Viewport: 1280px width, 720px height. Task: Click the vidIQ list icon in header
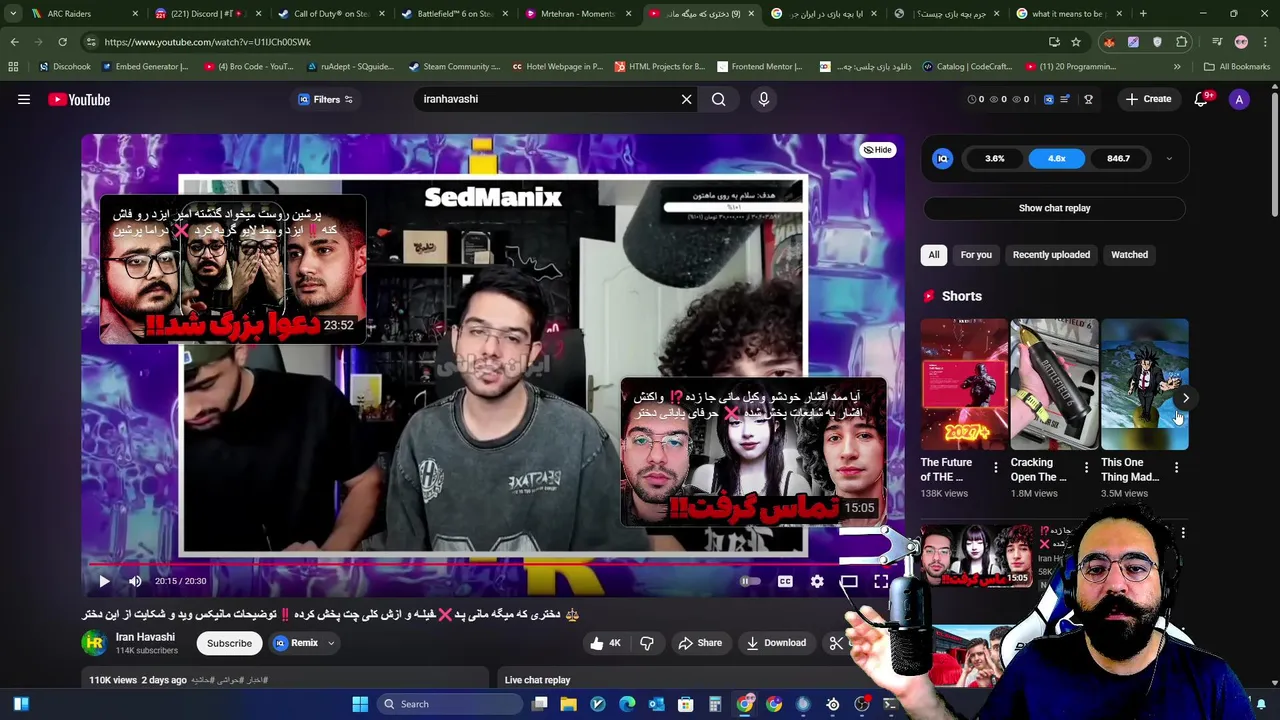[x=1065, y=99]
